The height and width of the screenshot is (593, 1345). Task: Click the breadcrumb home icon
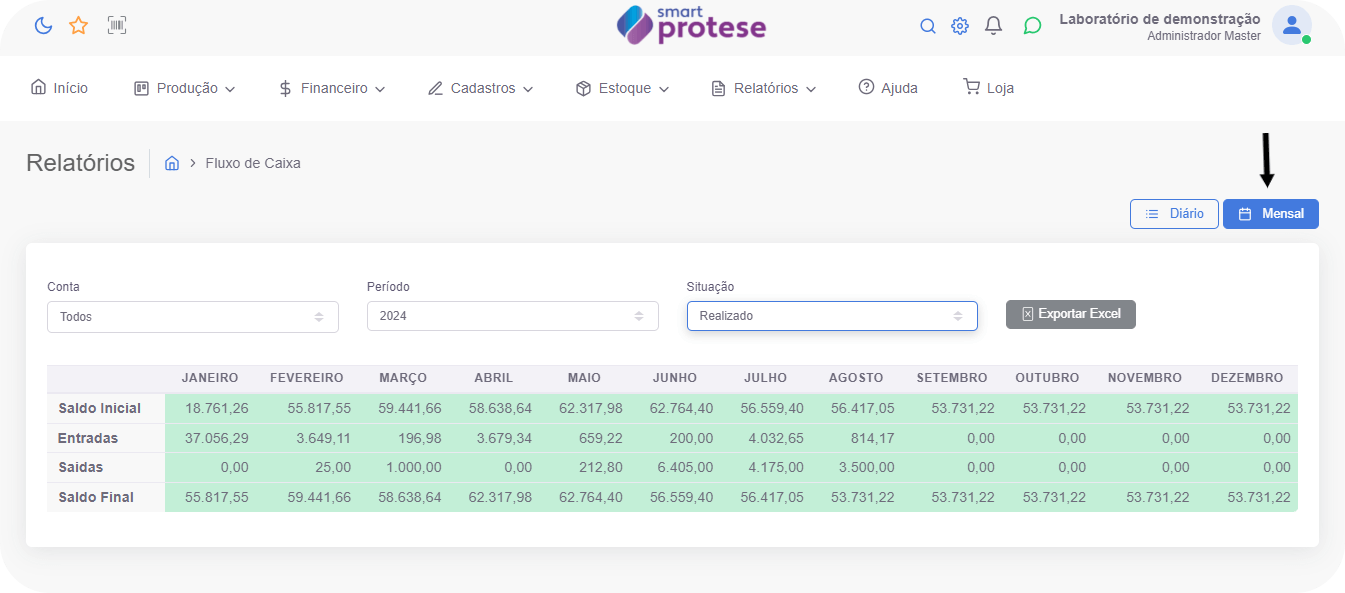pos(172,163)
